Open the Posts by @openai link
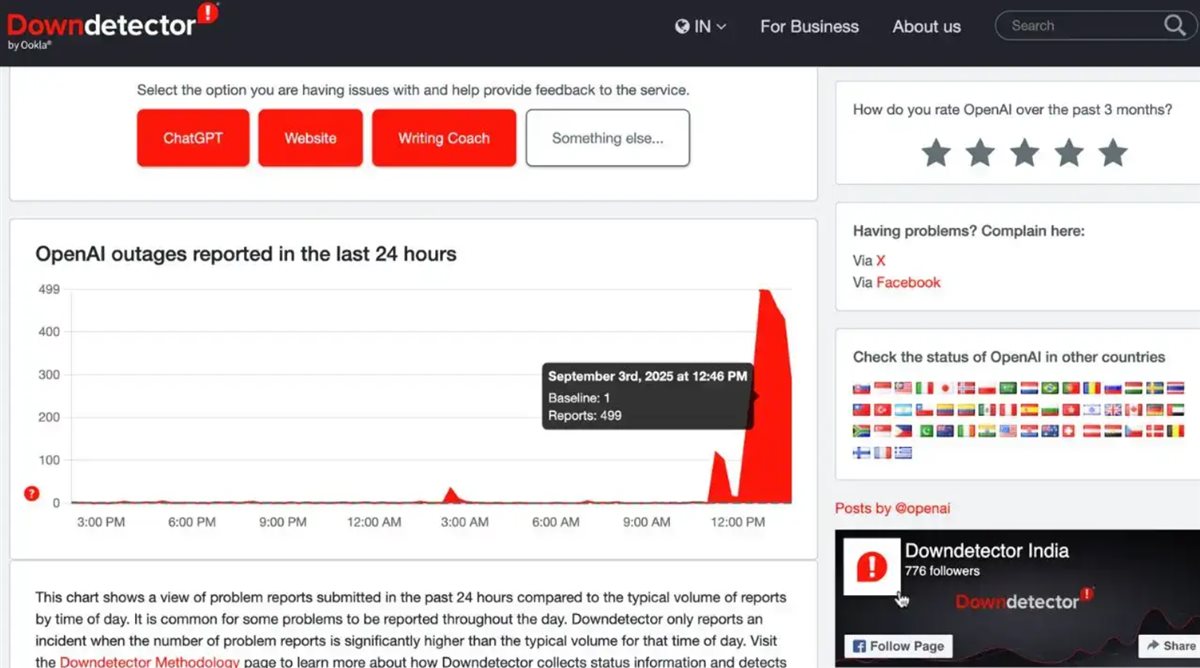 pyautogui.click(x=892, y=508)
